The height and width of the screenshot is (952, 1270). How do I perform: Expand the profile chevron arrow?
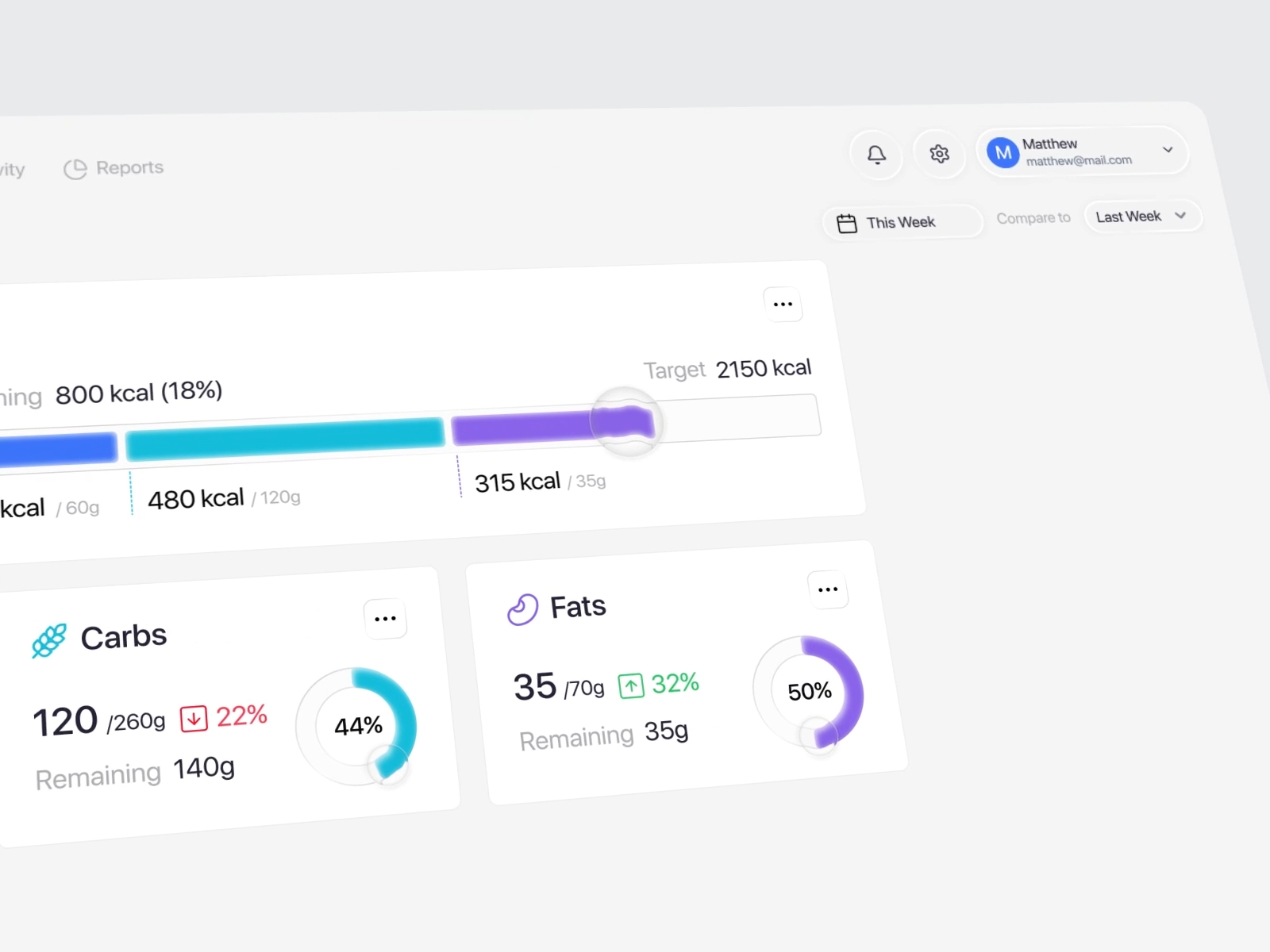pos(1168,151)
